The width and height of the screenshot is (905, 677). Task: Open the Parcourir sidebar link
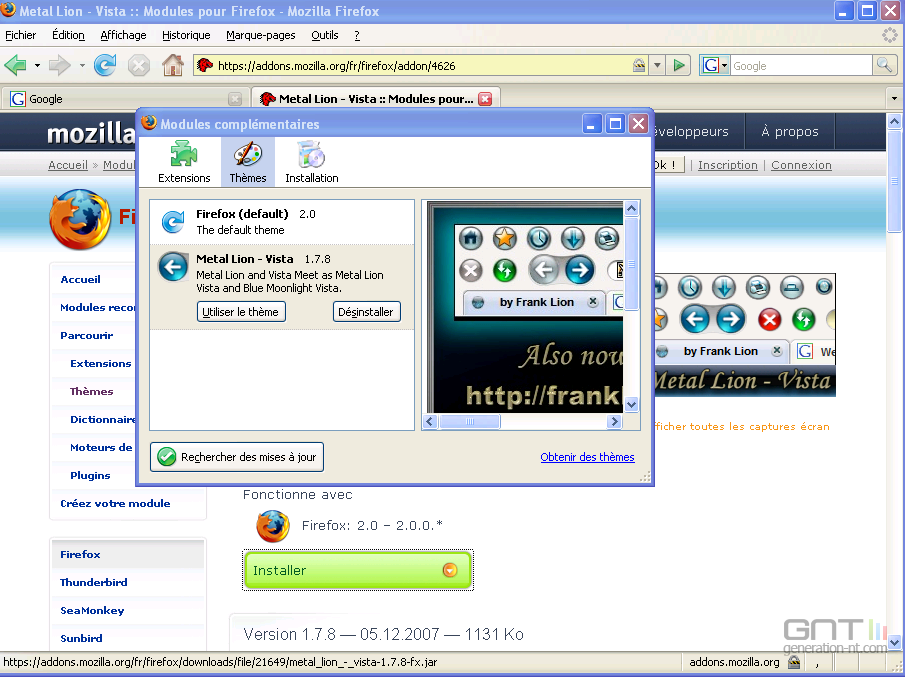87,335
